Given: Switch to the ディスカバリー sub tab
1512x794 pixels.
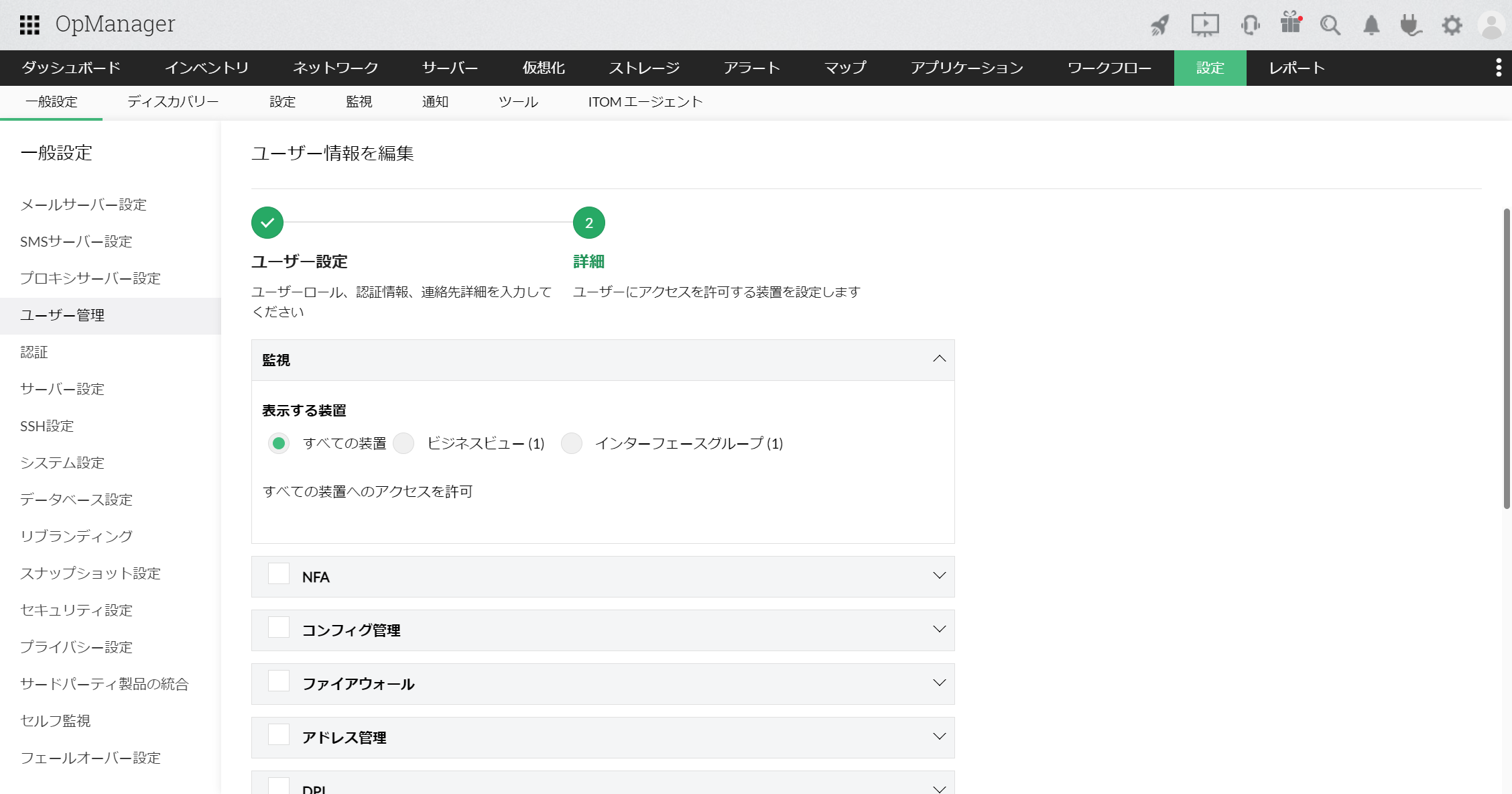Looking at the screenshot, I should (173, 102).
